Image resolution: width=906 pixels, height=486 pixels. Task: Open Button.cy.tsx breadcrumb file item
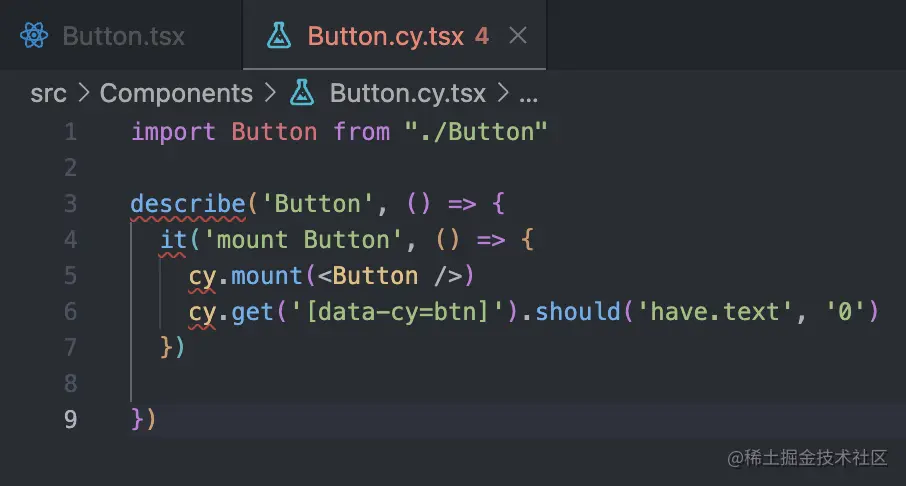click(x=407, y=93)
